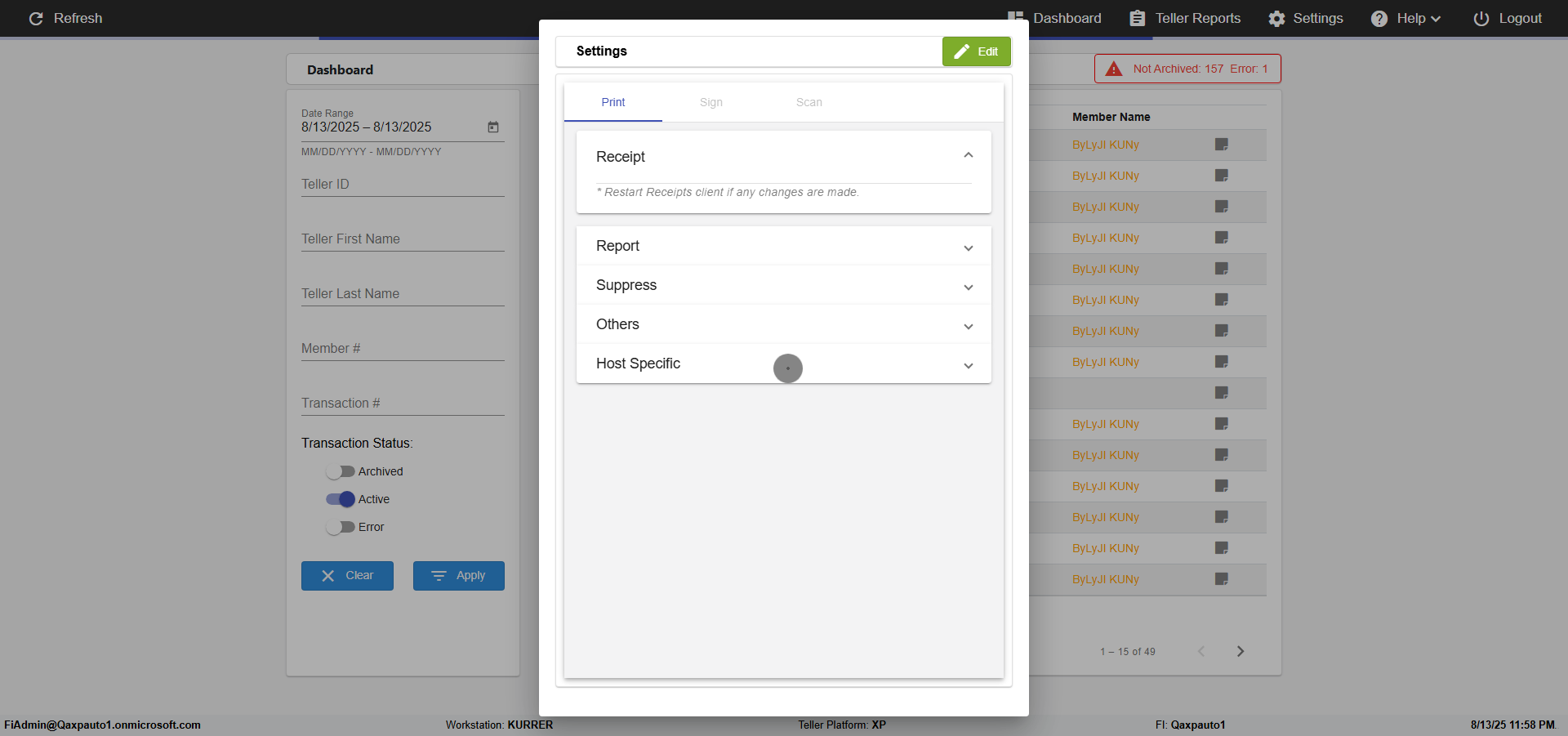Click the note icon in the row without a member name
The height and width of the screenshot is (736, 1568).
pyautogui.click(x=1222, y=393)
